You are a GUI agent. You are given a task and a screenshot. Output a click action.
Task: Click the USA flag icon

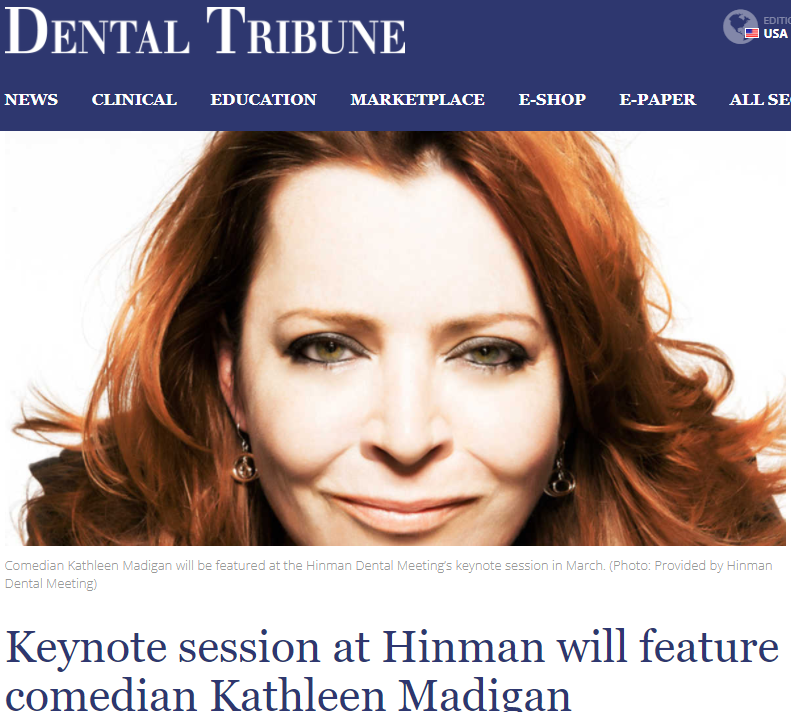752,33
